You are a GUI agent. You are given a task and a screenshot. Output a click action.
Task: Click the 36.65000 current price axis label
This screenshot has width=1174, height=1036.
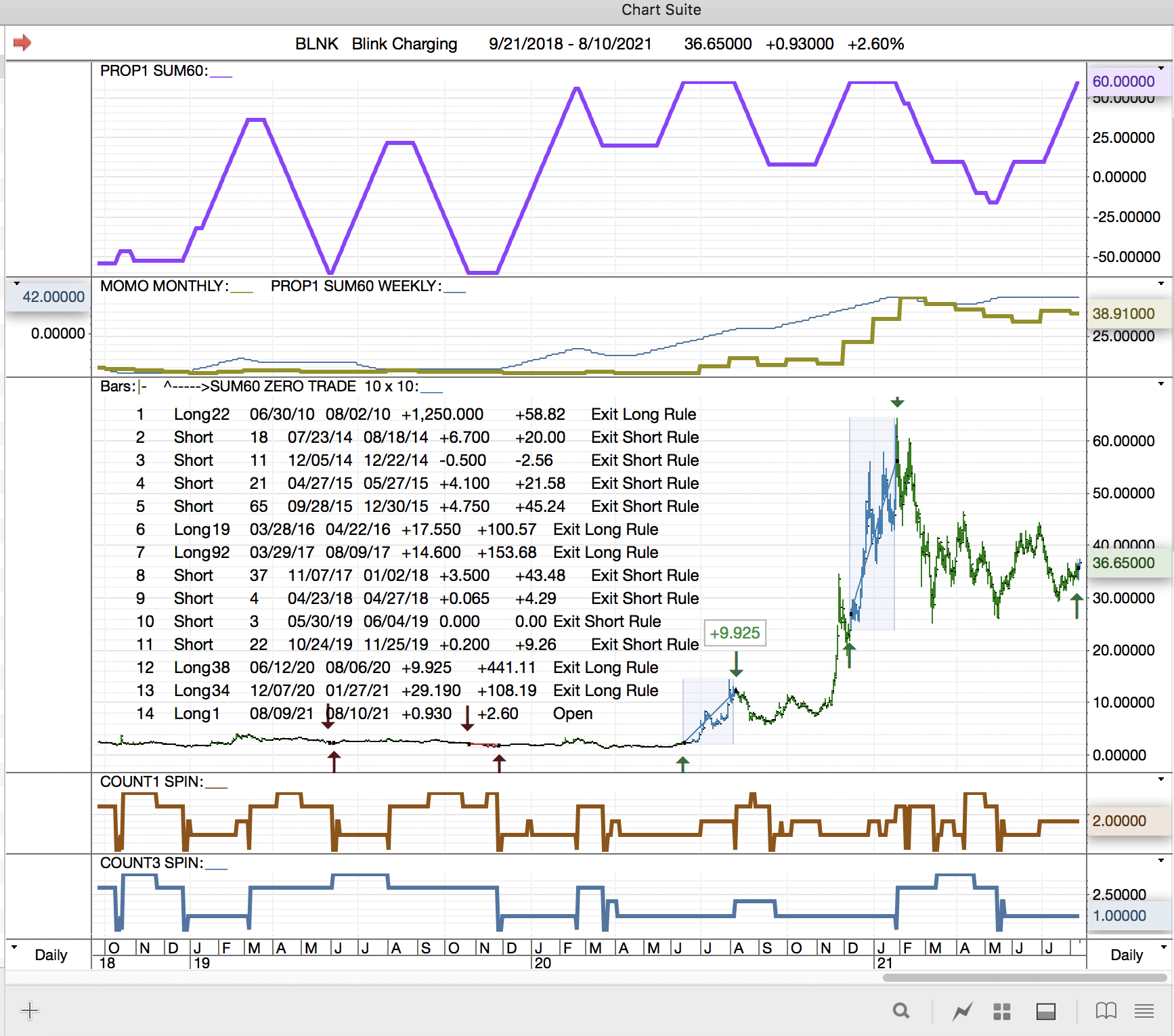pyautogui.click(x=1123, y=563)
